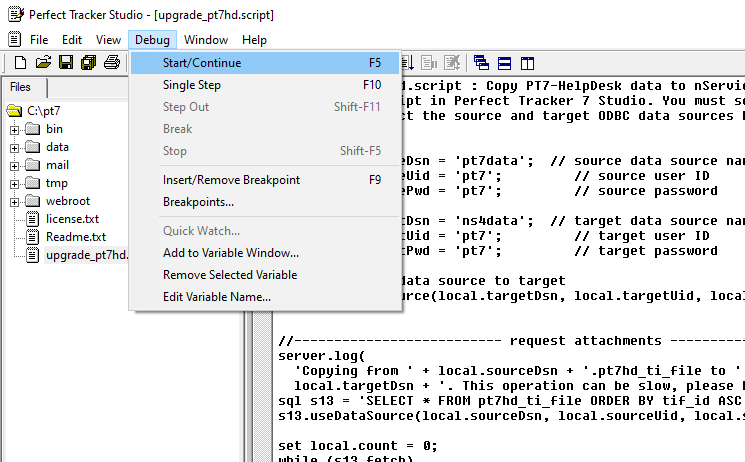Click the '// target user ID' comment

(x=642, y=236)
